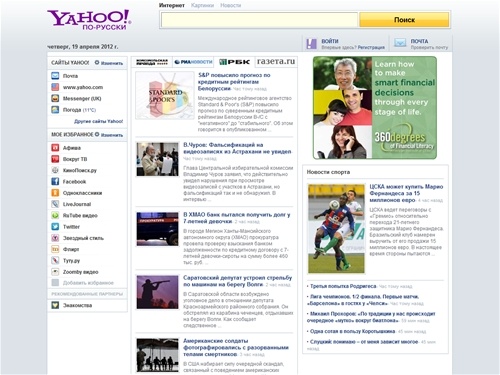Click the Регистрация link
This screenshot has width=500, height=375.
(371, 48)
